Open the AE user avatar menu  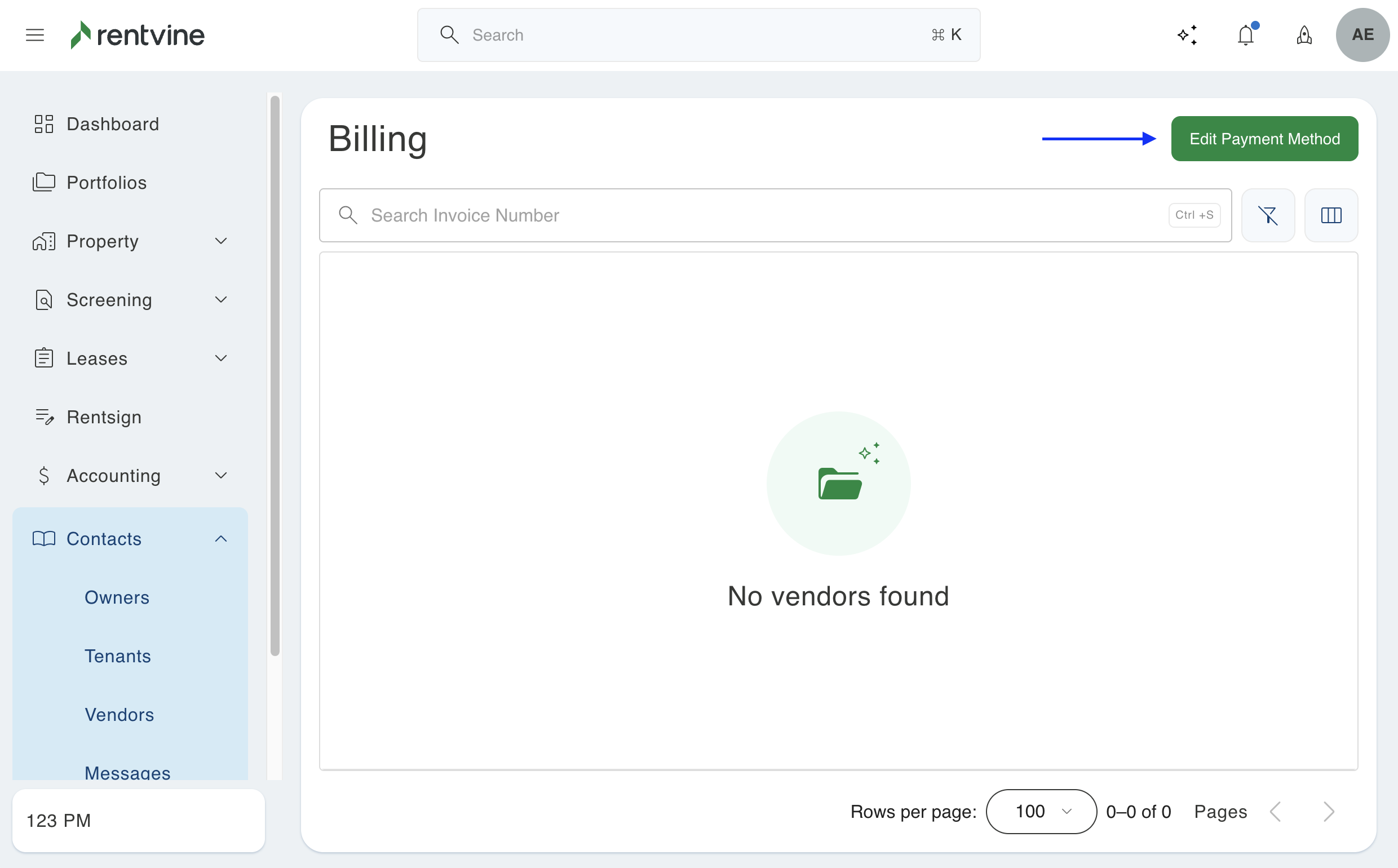pyautogui.click(x=1362, y=35)
